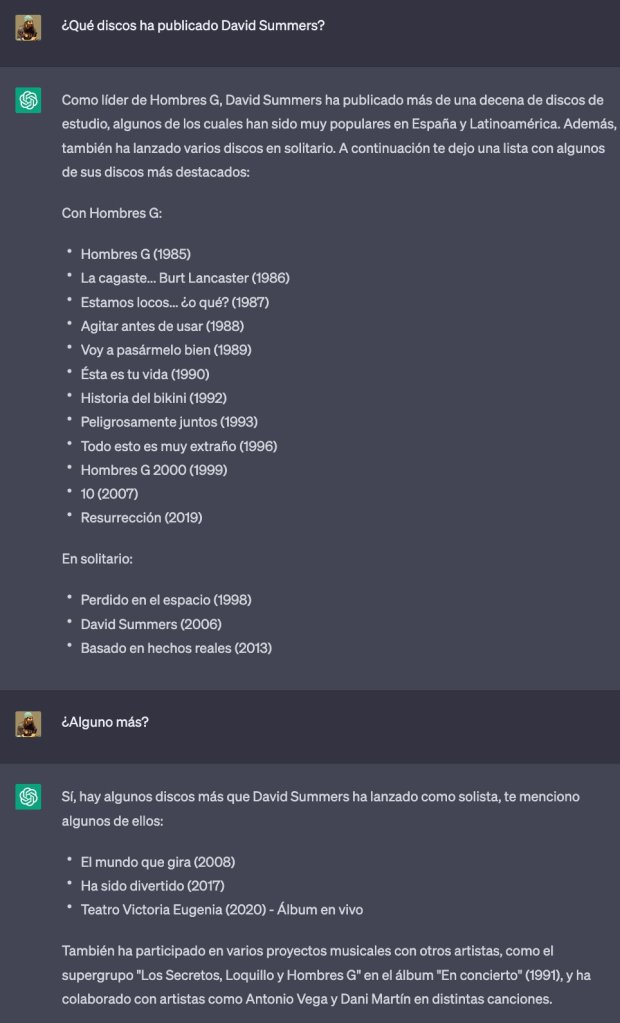Click the "Peligrosamente juntos (1993)" entry

(x=169, y=422)
